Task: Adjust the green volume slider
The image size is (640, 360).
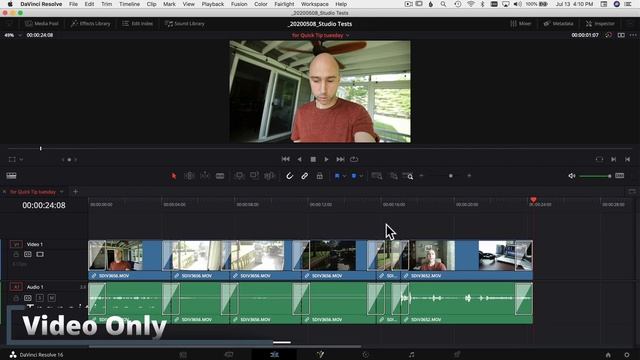Action: tap(595, 176)
